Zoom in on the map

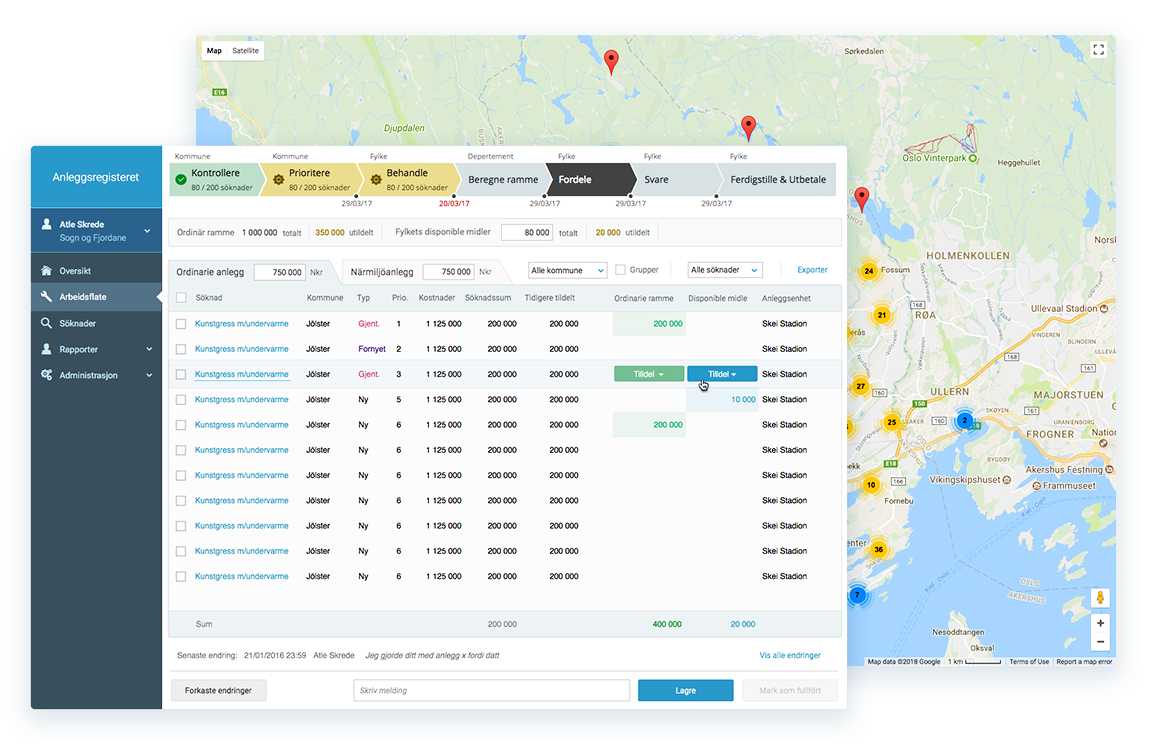[1100, 623]
